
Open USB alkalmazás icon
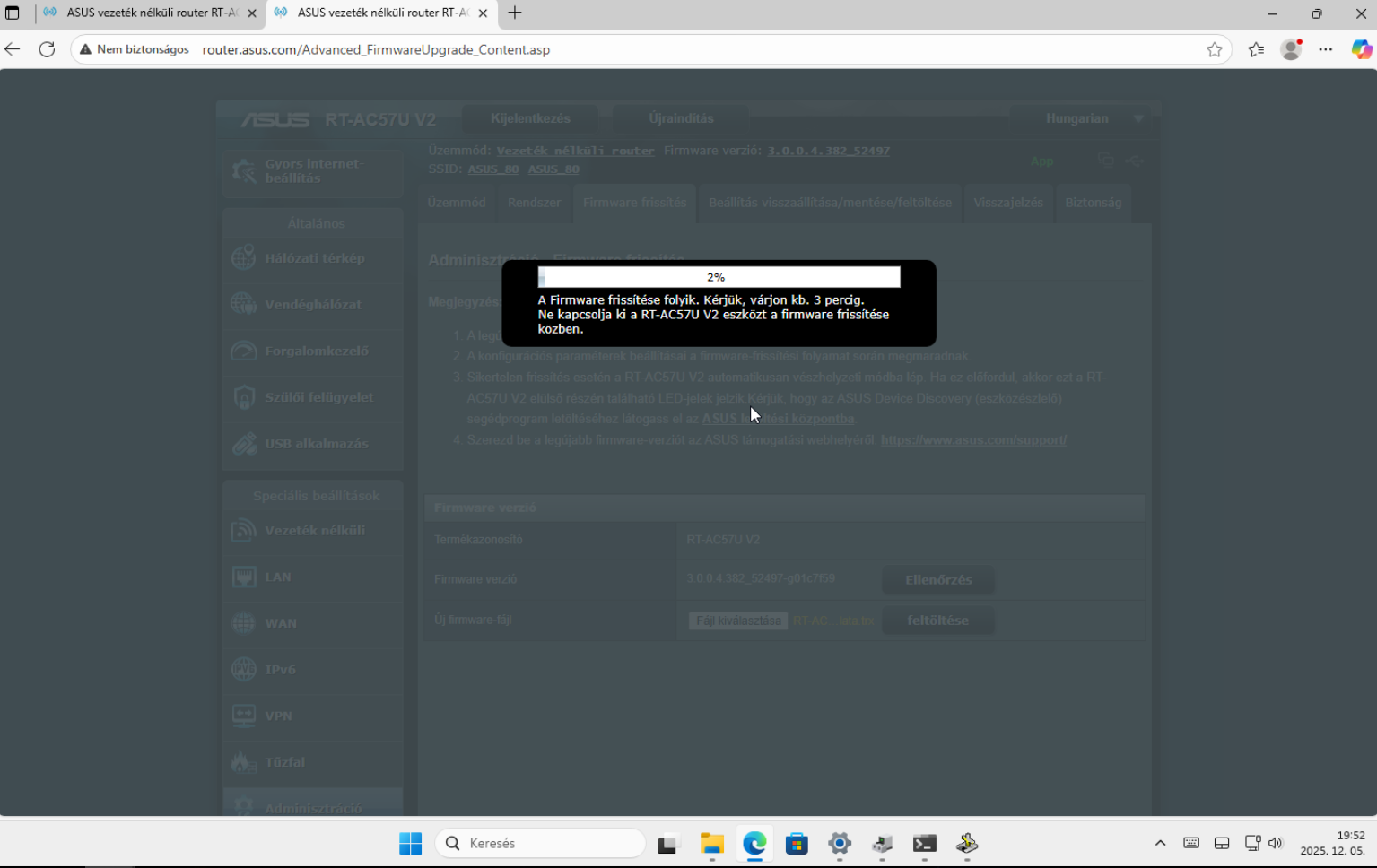[x=244, y=443]
